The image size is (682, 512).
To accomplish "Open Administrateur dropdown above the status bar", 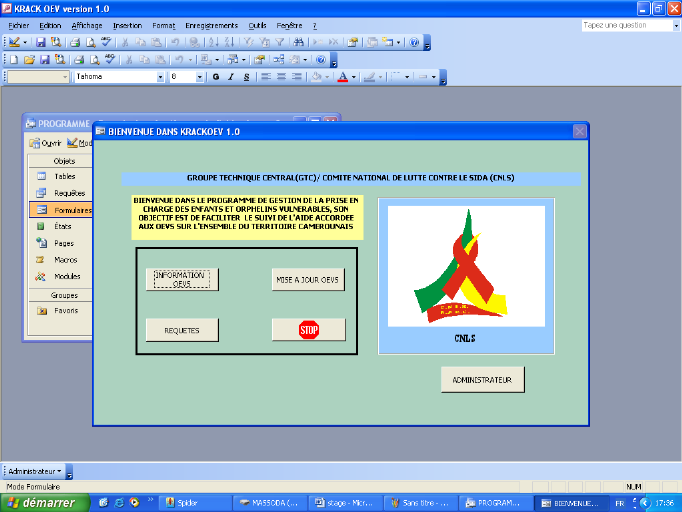I will coord(35,471).
